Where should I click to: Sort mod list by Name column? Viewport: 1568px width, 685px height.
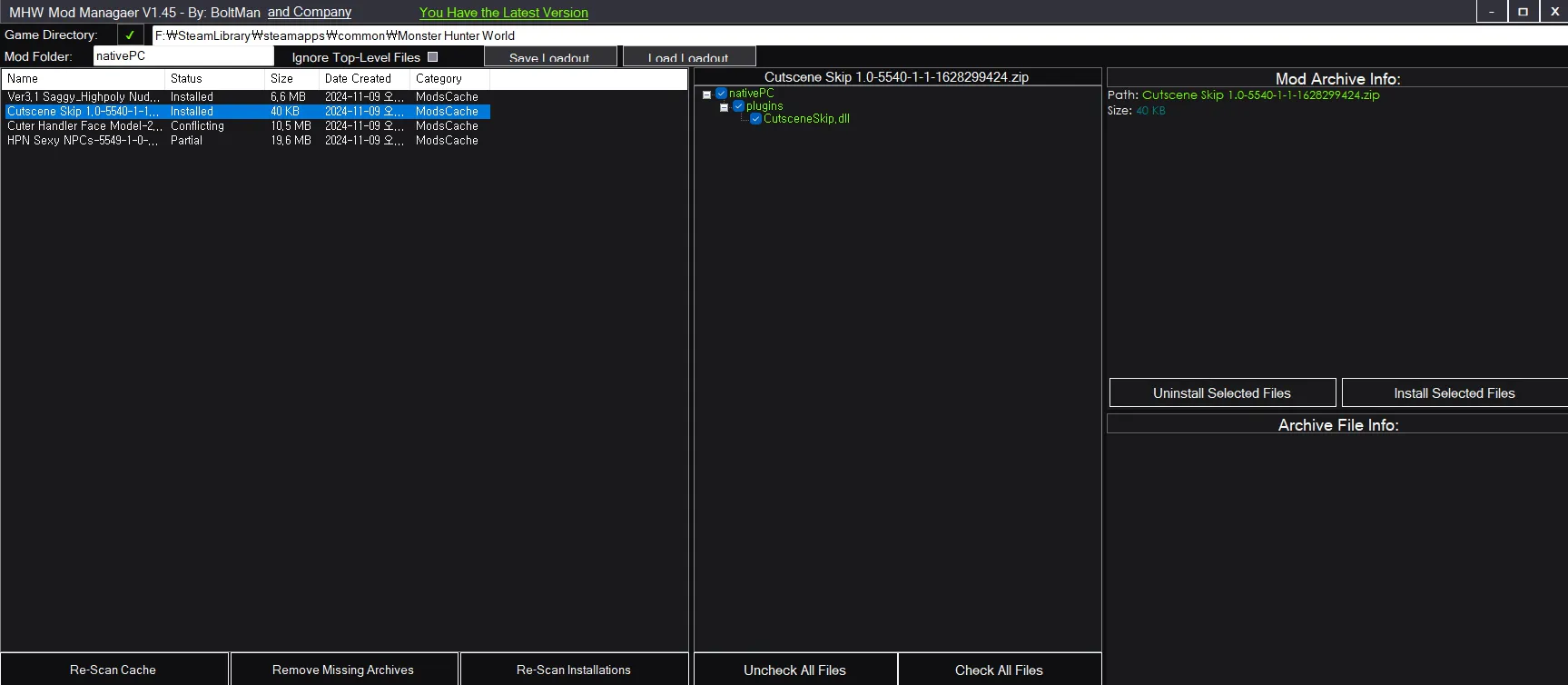(x=82, y=79)
